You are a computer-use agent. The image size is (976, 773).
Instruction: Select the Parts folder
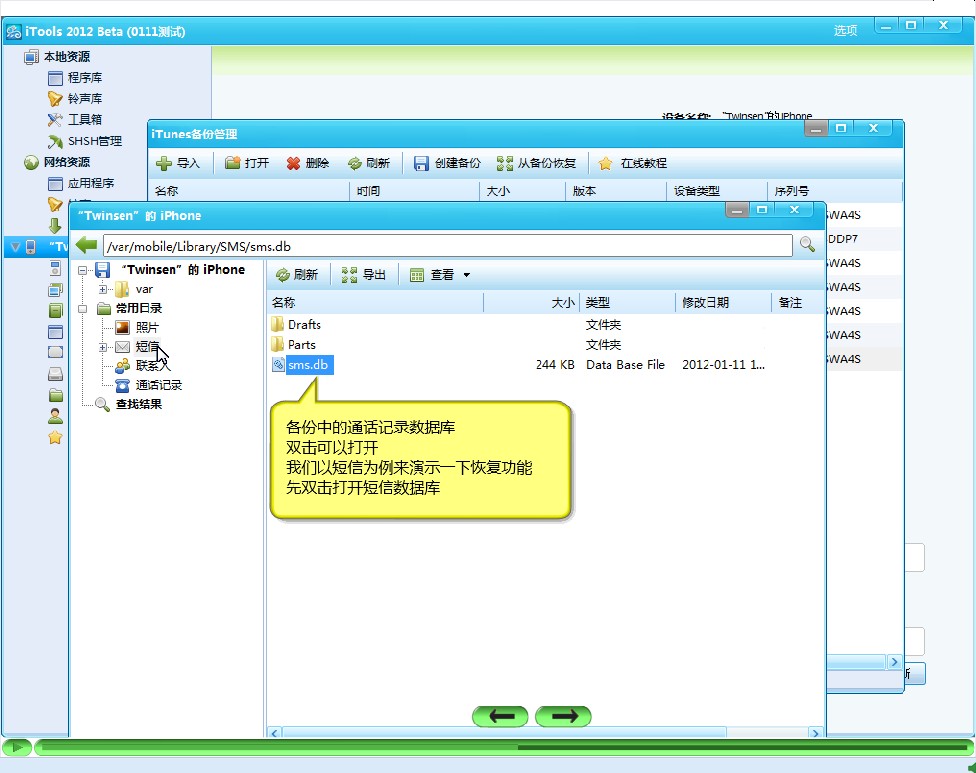(x=294, y=344)
